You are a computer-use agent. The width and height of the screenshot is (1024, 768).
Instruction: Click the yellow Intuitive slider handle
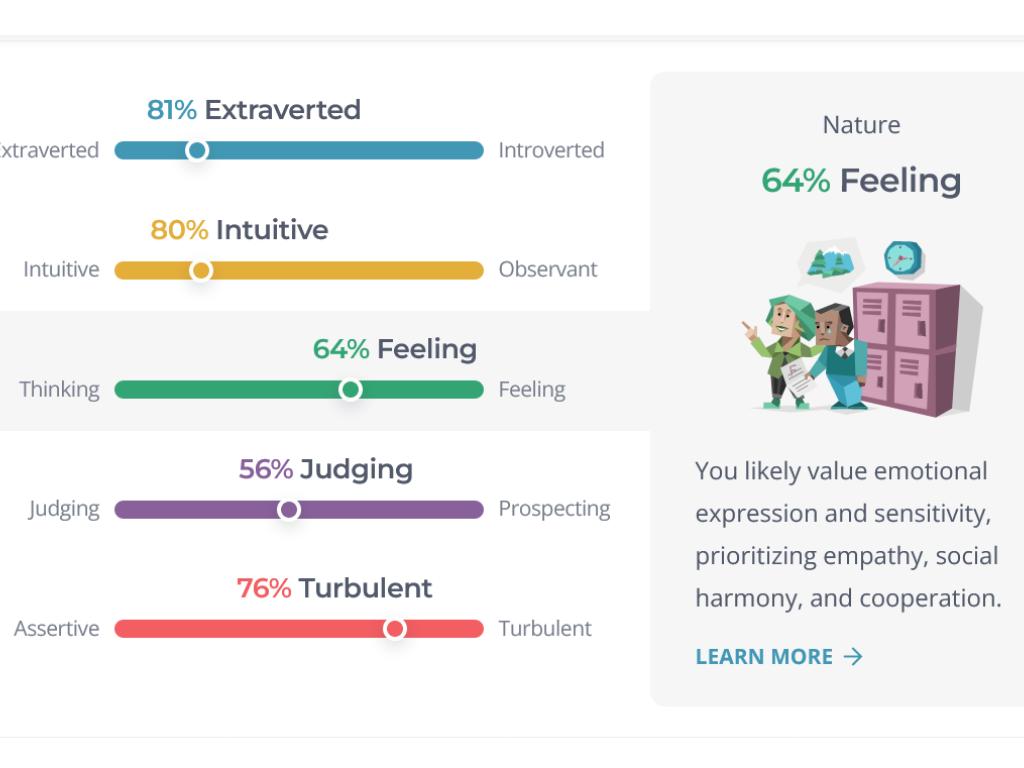(x=201, y=270)
